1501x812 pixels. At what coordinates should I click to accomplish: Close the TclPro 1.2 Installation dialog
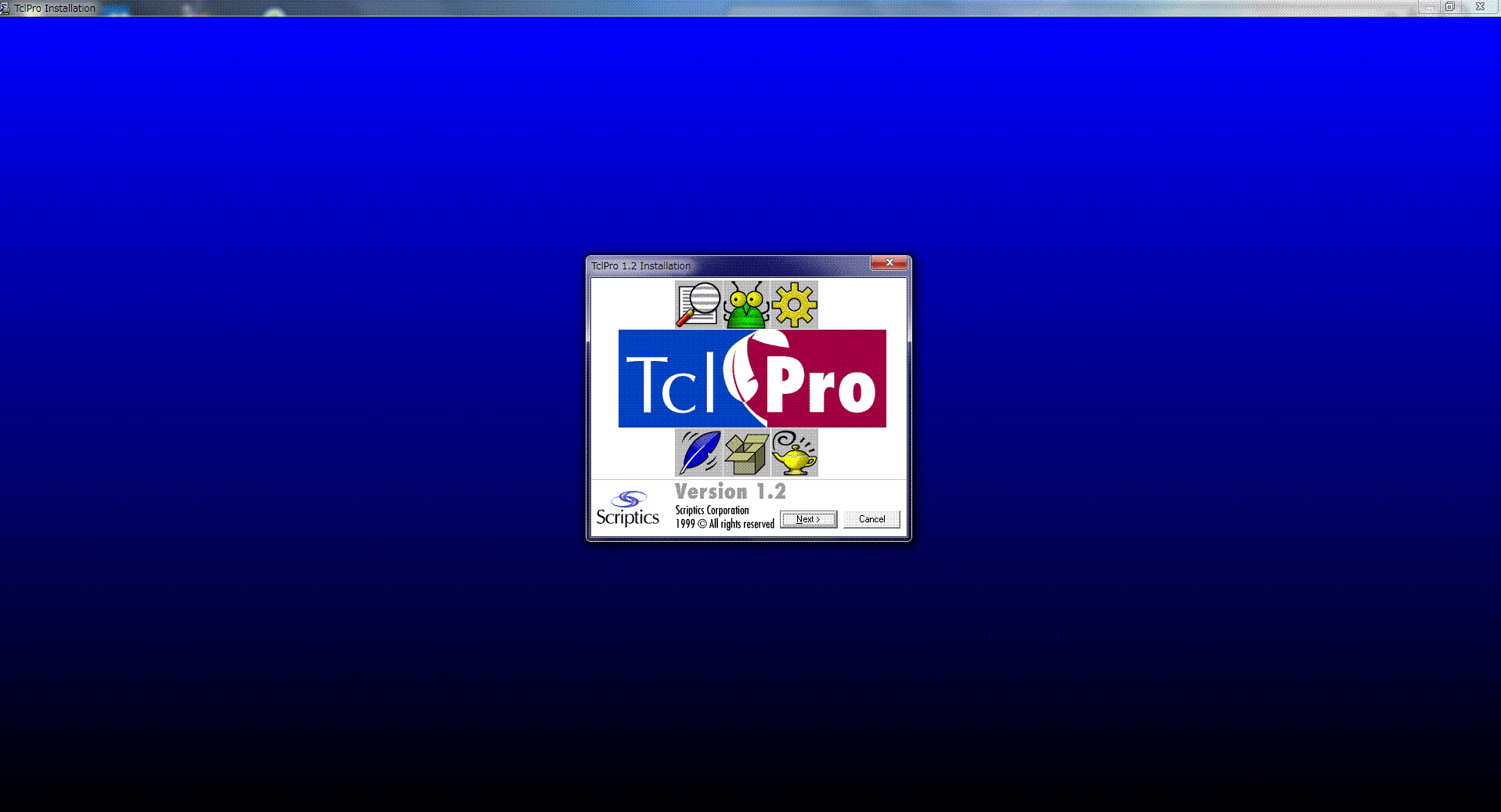click(889, 263)
